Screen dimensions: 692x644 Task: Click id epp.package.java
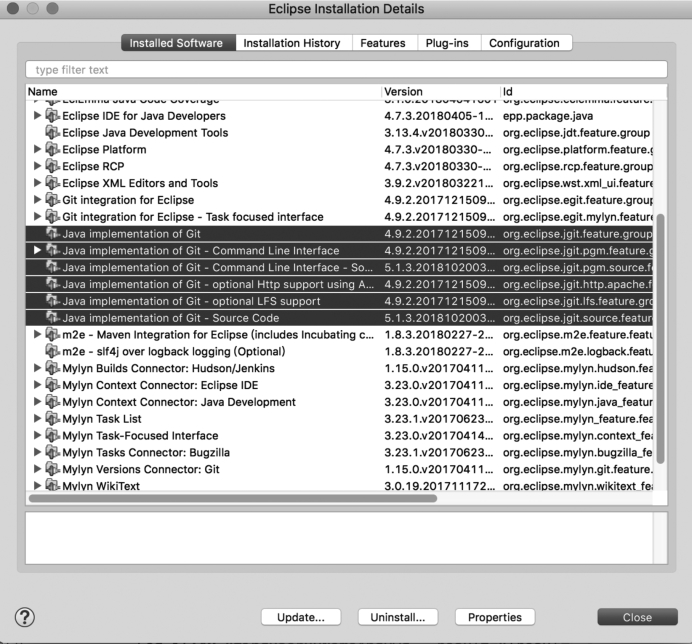[x=548, y=116]
